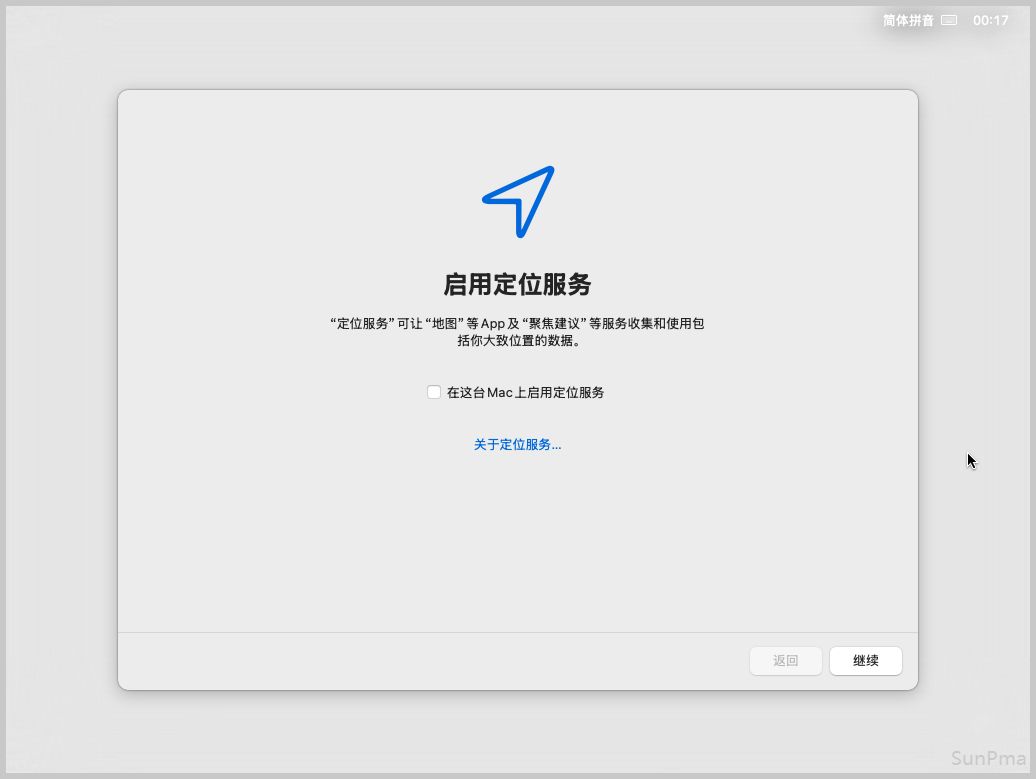The image size is (1036, 779).
Task: Enable location services checkbox on this Mac
Action: [434, 392]
